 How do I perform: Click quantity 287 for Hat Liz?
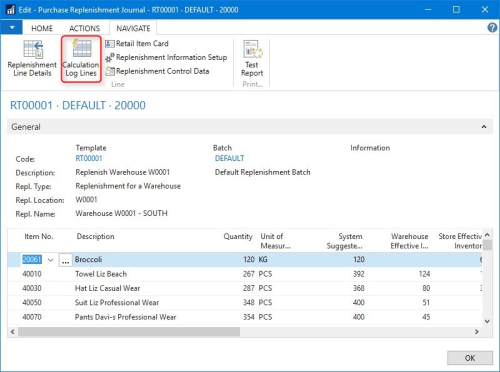pos(249,288)
